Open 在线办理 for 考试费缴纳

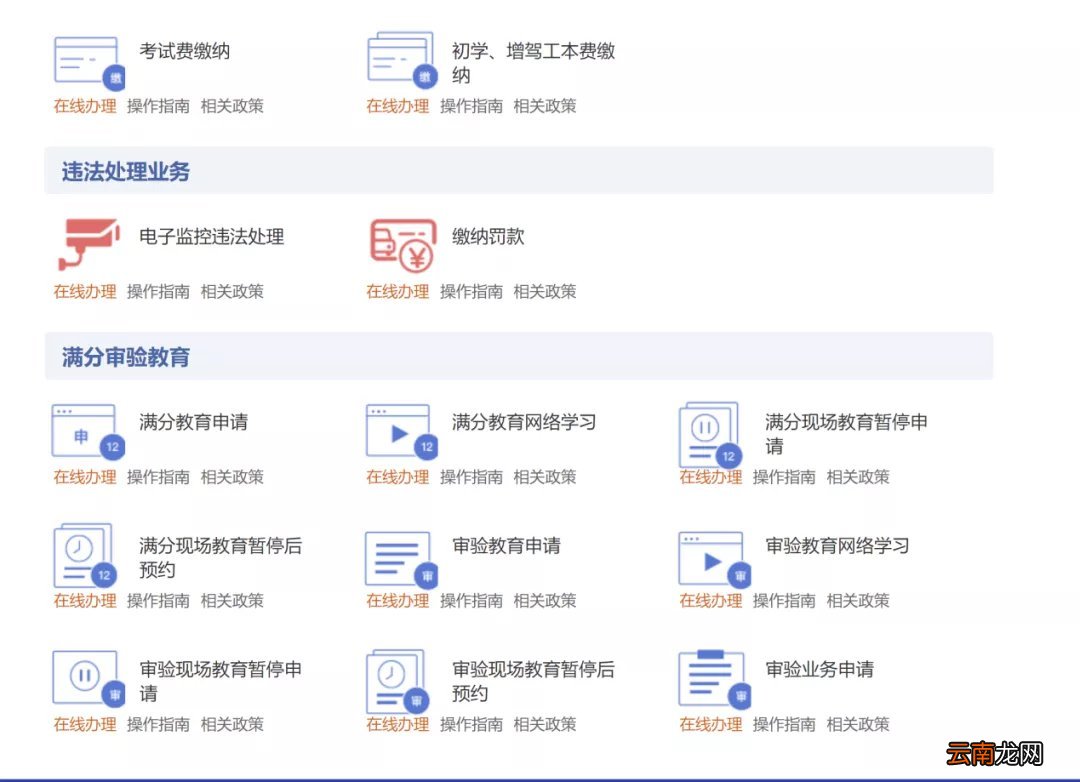[85, 106]
